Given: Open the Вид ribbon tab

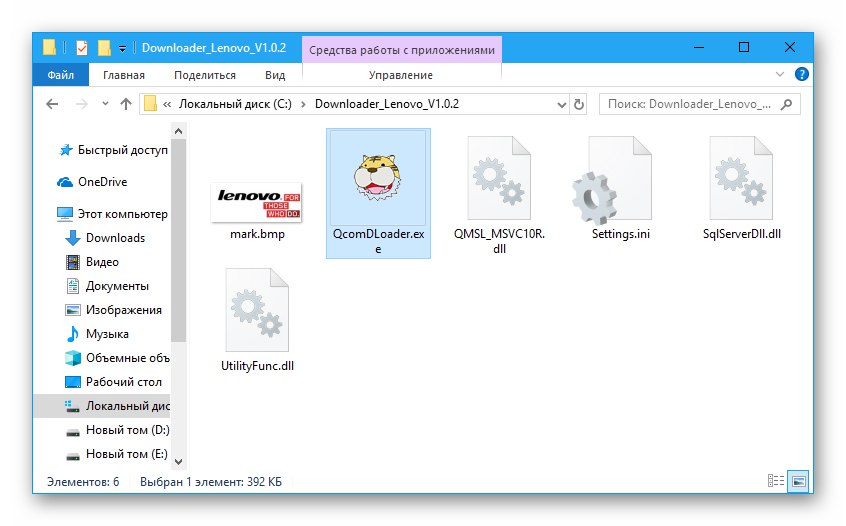Looking at the screenshot, I should pyautogui.click(x=275, y=75).
